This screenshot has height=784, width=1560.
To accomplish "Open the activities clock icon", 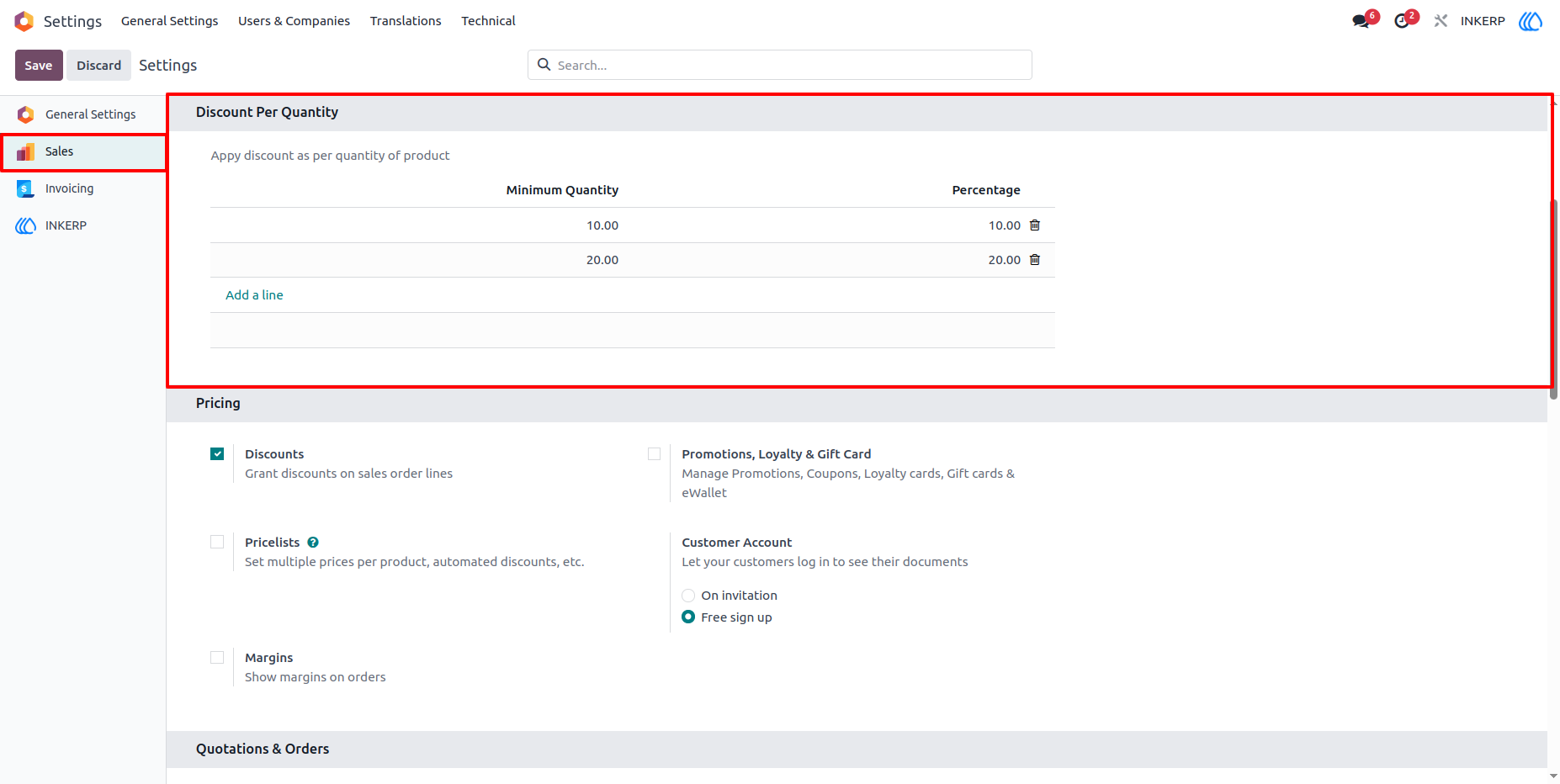I will (x=1402, y=21).
